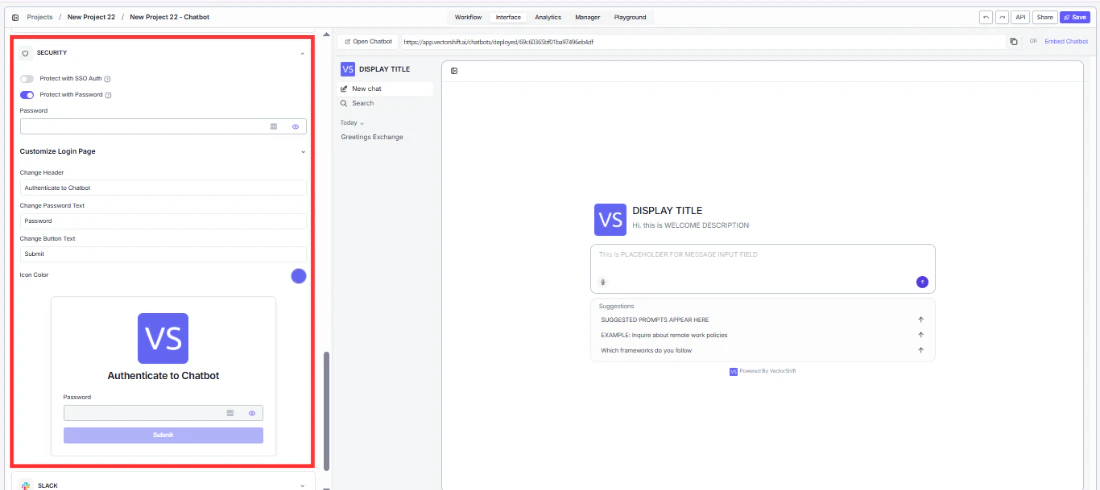
Task: Click small VS icon beside Powered By VectorShift
Action: (x=733, y=371)
